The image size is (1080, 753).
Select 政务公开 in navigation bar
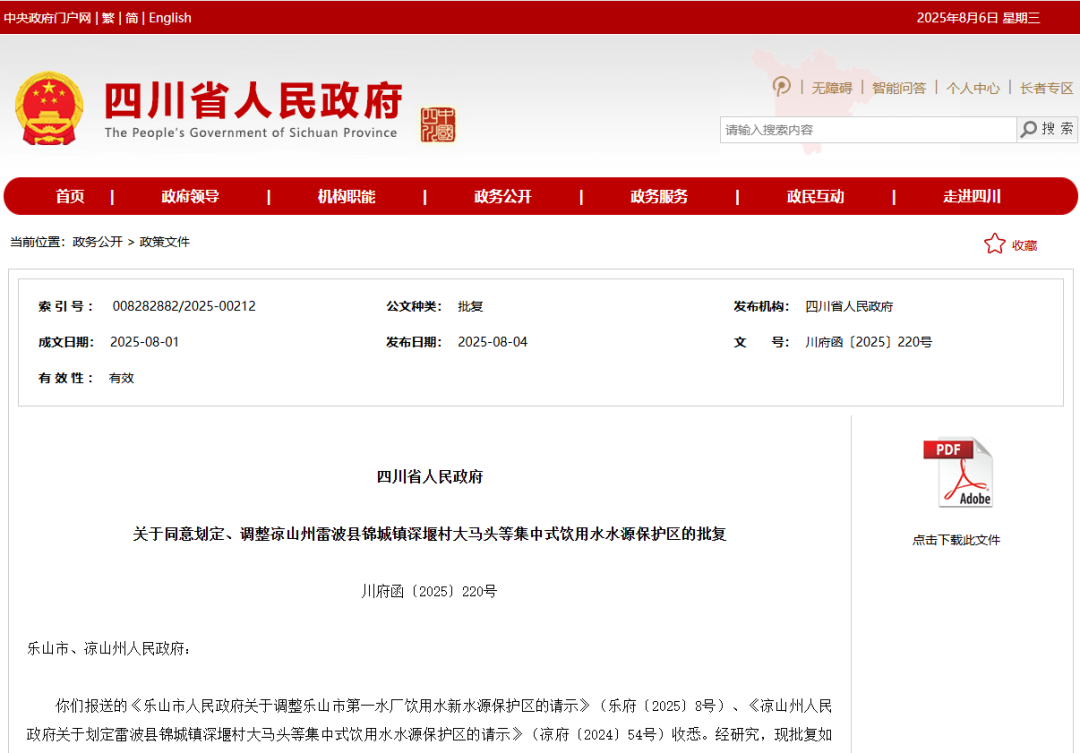(502, 197)
